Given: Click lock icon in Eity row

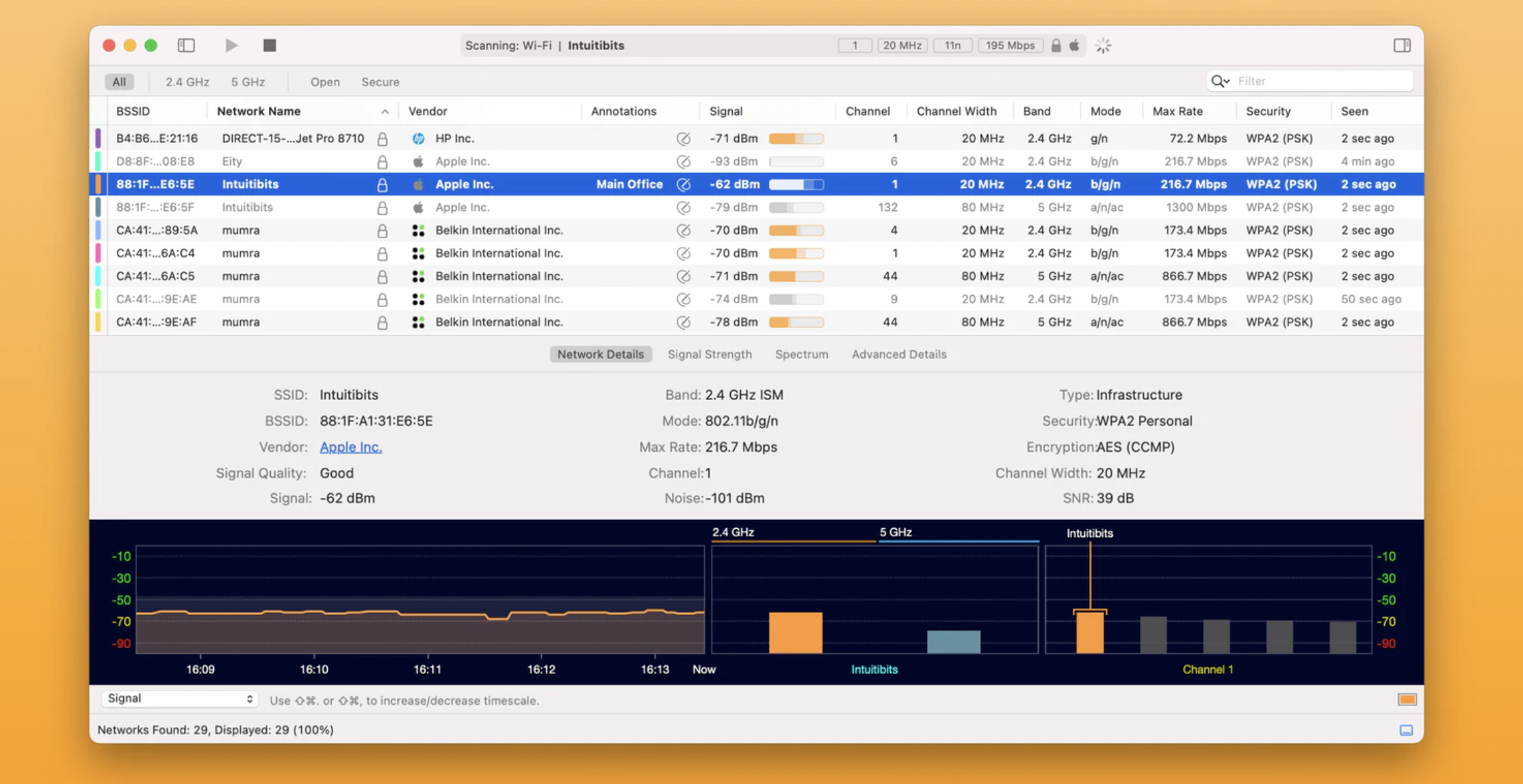Looking at the screenshot, I should point(382,161).
